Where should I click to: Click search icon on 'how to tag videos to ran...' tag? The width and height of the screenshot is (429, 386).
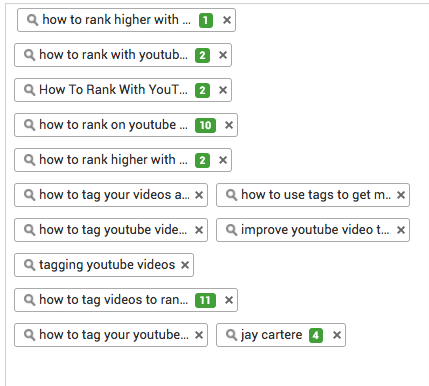coord(30,300)
